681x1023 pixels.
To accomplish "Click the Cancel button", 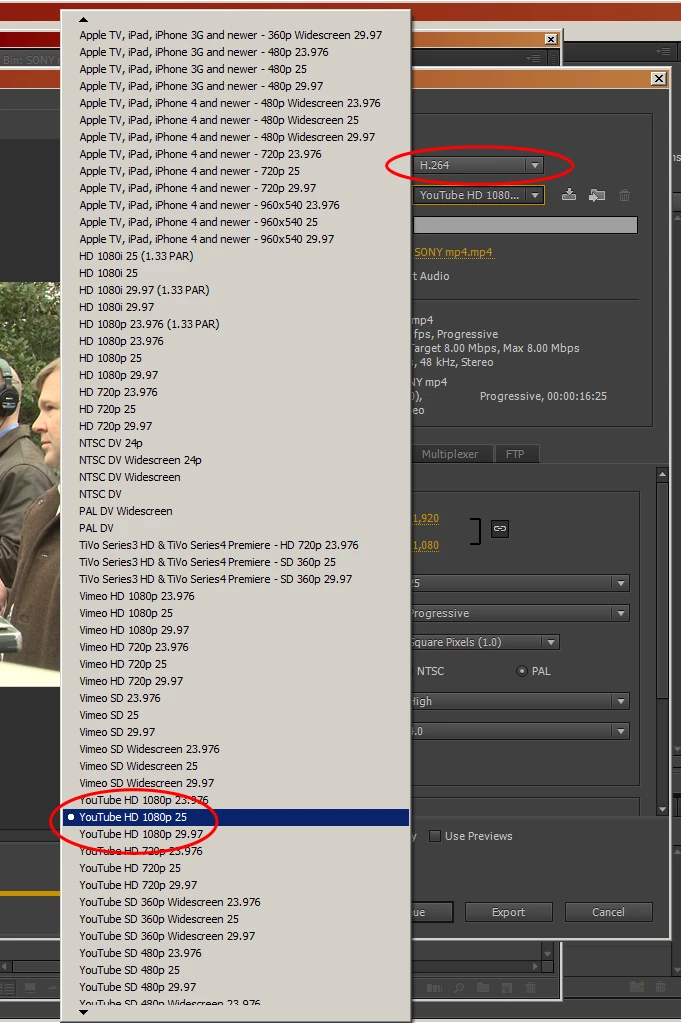I will click(x=608, y=912).
